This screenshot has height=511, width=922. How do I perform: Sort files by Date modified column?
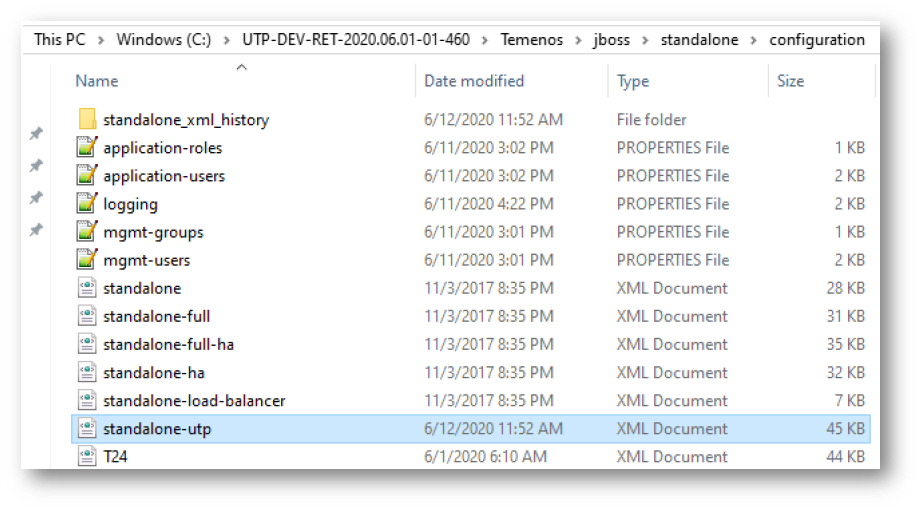[x=474, y=81]
